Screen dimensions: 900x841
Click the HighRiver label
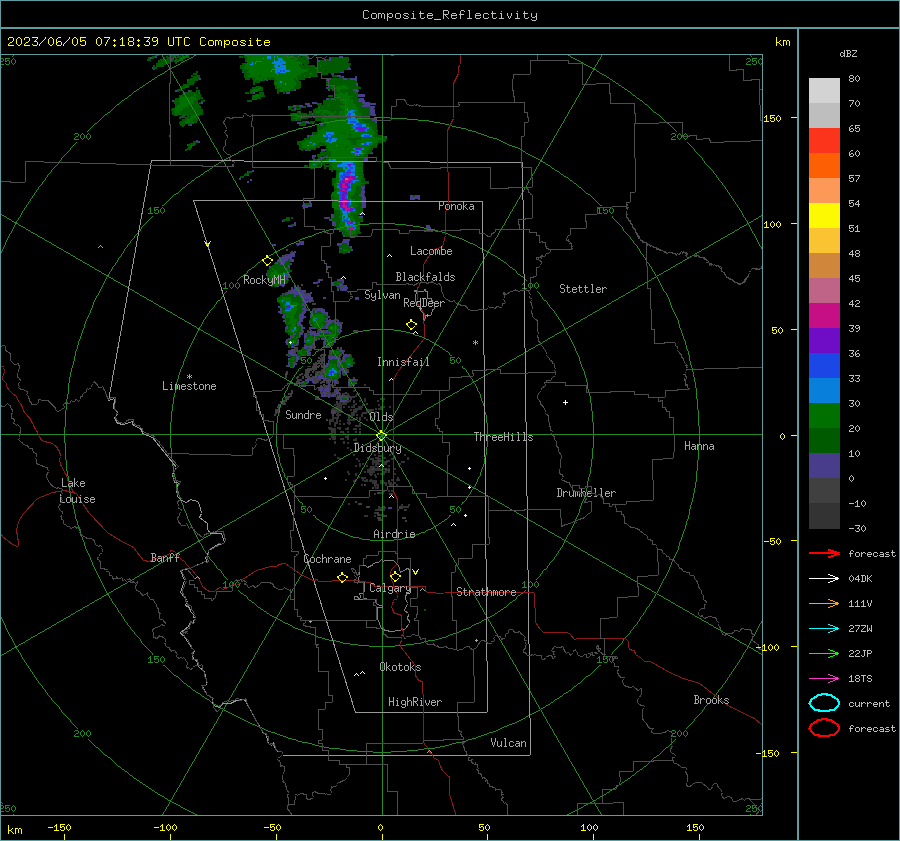[x=415, y=702]
